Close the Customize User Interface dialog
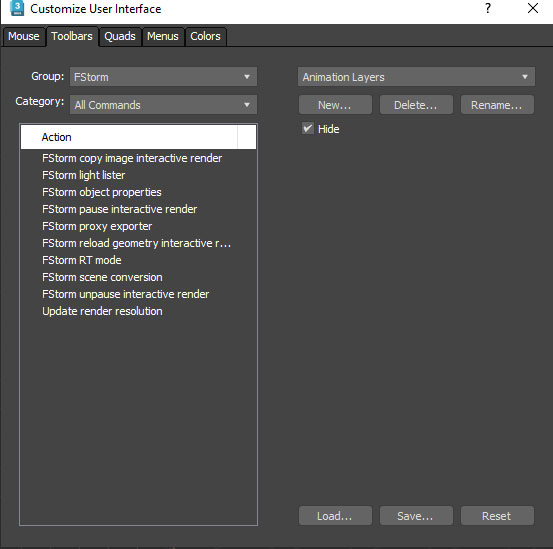This screenshot has height=549, width=553. click(x=533, y=8)
